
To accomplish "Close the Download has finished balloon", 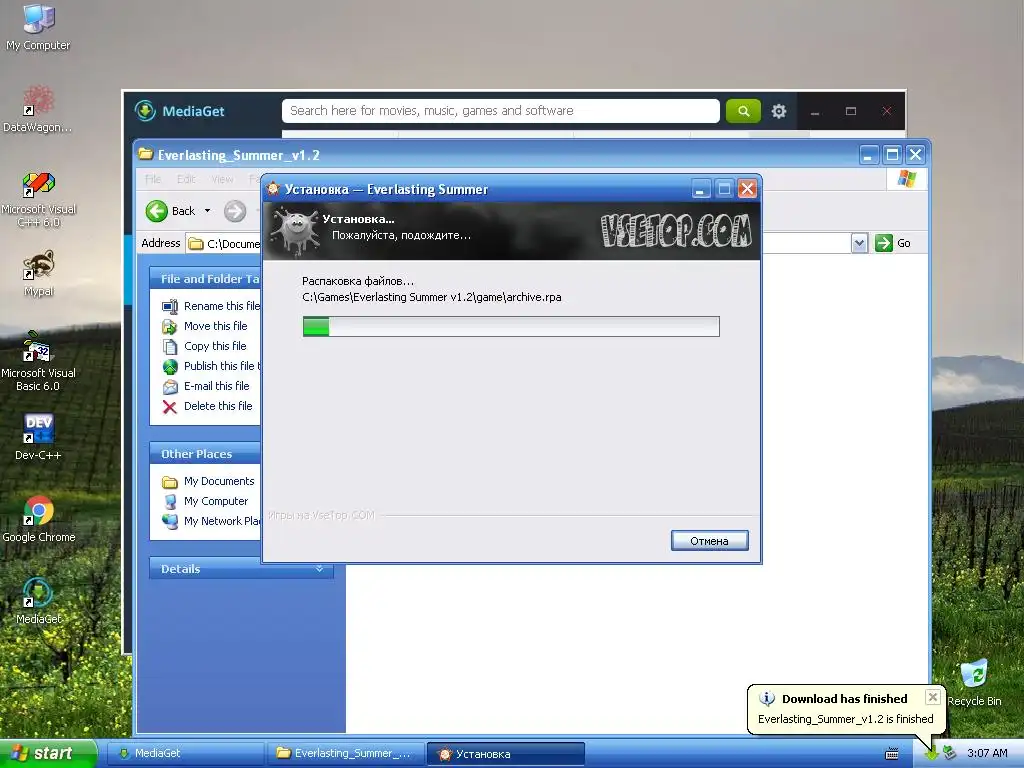I will (x=933, y=697).
